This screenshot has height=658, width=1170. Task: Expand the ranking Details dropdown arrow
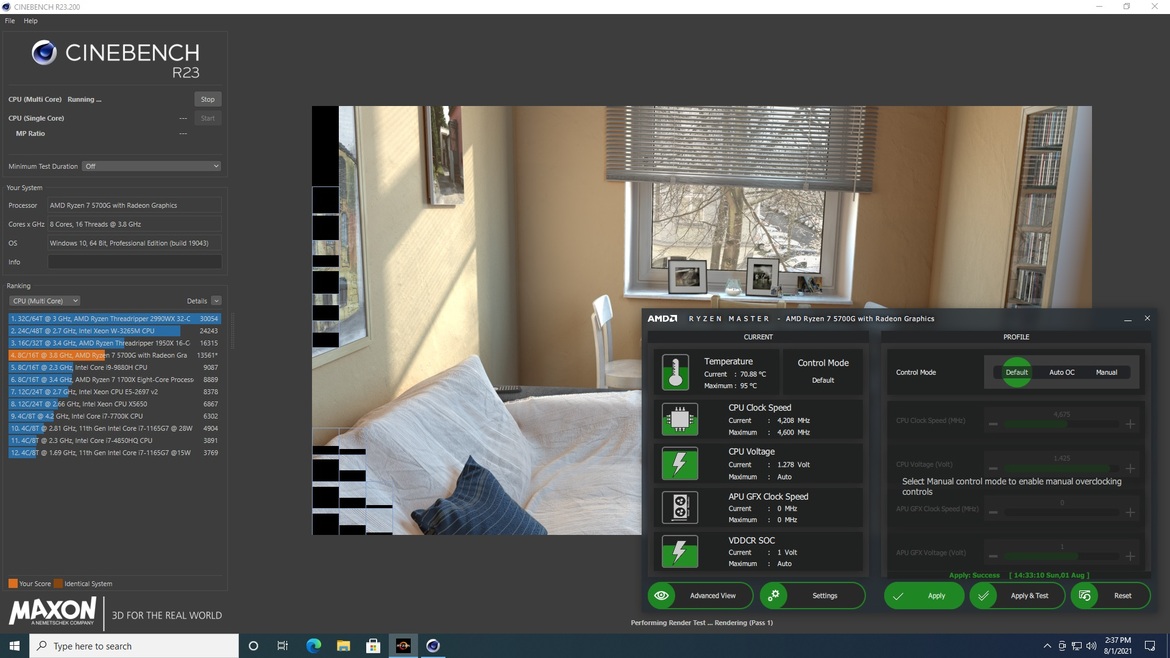(x=216, y=301)
